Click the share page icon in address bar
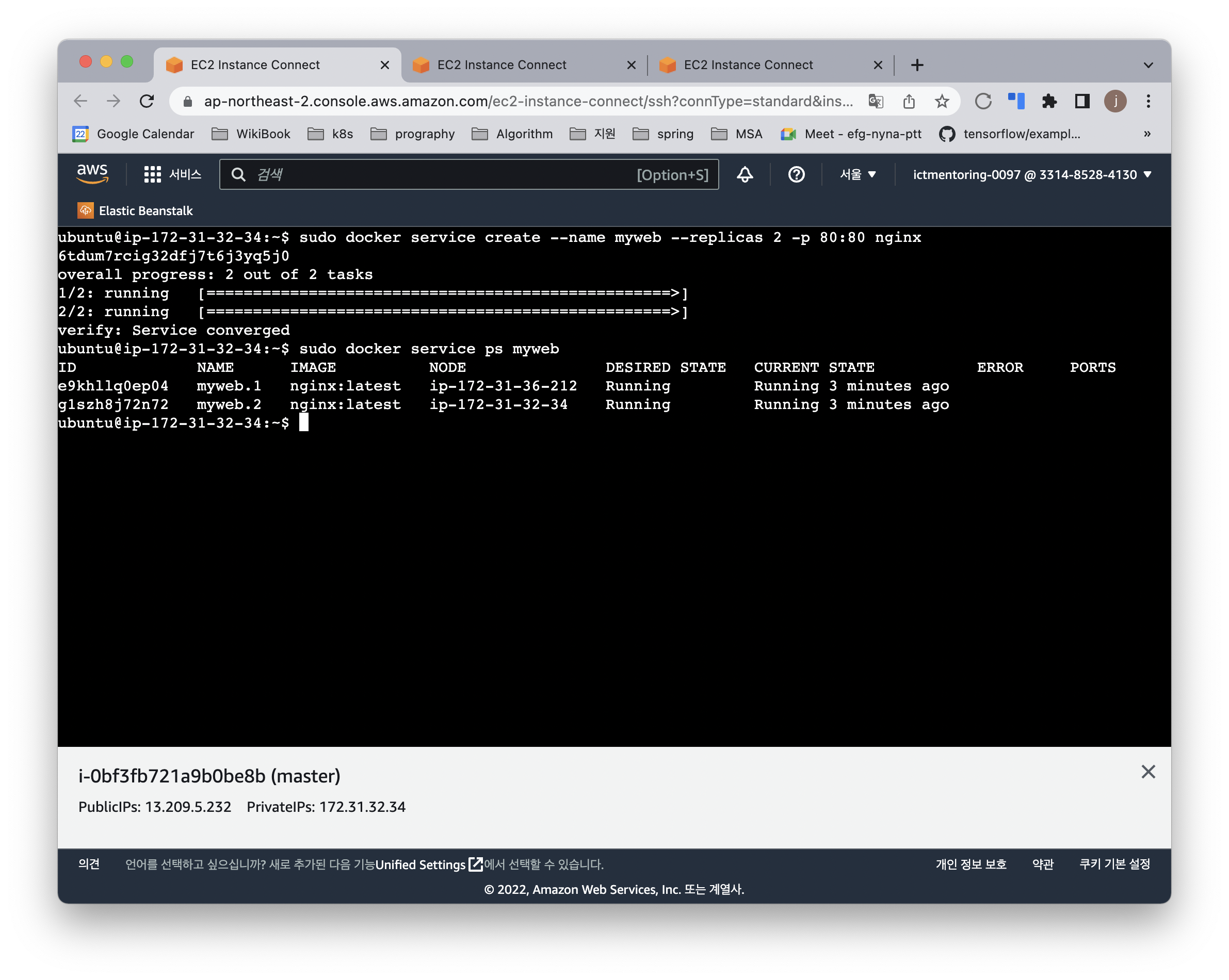The height and width of the screenshot is (980, 1229). pyautogui.click(x=909, y=102)
